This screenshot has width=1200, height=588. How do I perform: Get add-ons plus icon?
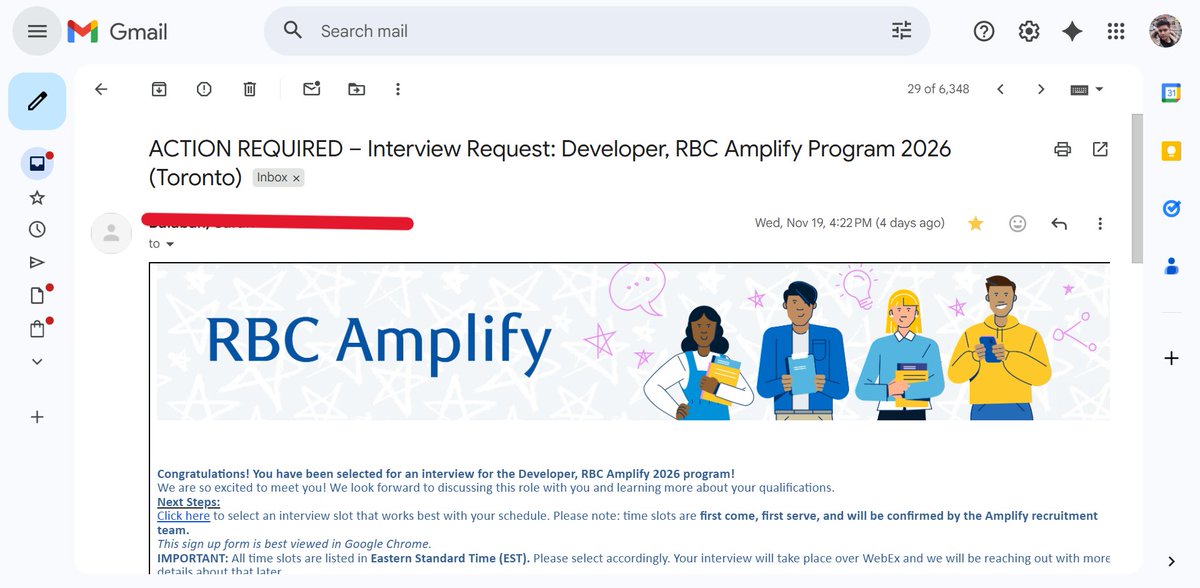pyautogui.click(x=1171, y=358)
